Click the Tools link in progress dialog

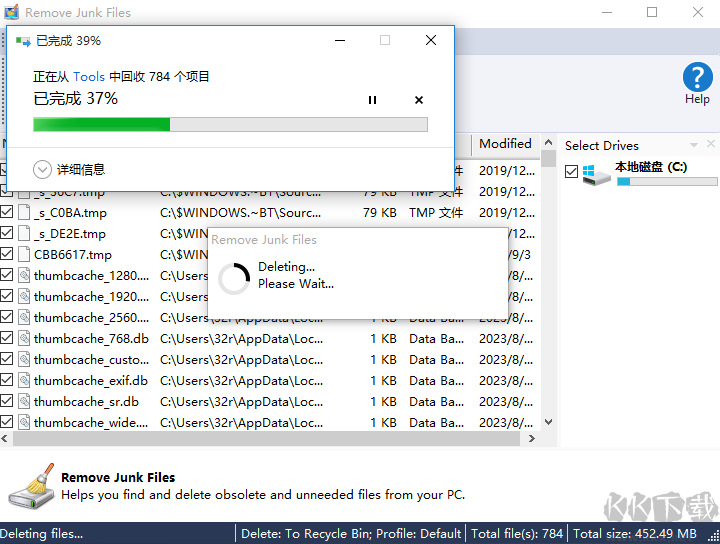[89, 77]
